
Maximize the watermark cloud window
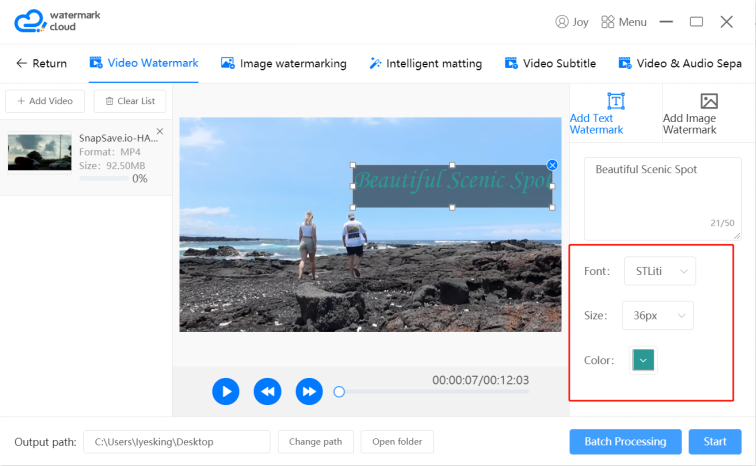[x=696, y=22]
